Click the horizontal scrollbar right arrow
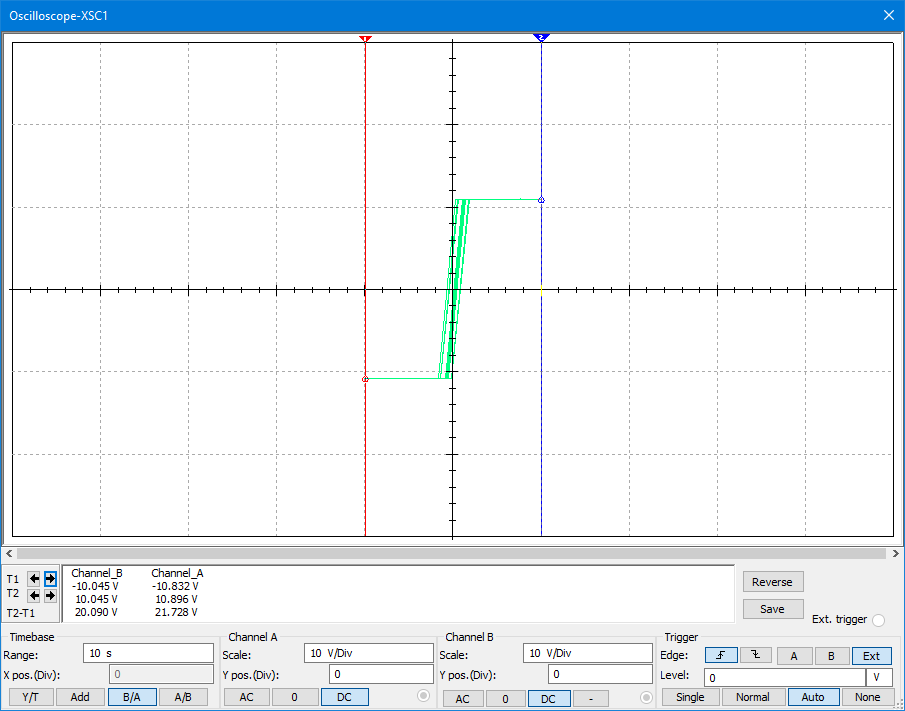Viewport: 905px width, 711px height. (x=895, y=553)
